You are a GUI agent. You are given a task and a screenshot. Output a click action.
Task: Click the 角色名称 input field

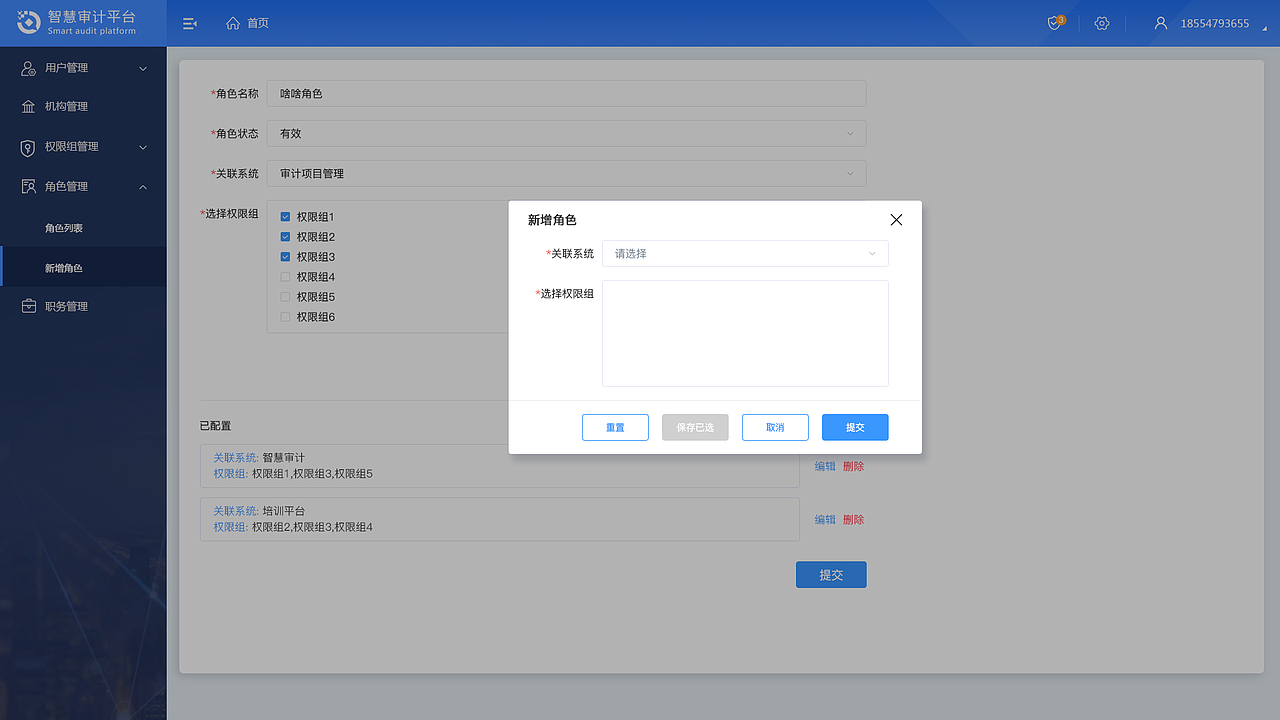[565, 93]
